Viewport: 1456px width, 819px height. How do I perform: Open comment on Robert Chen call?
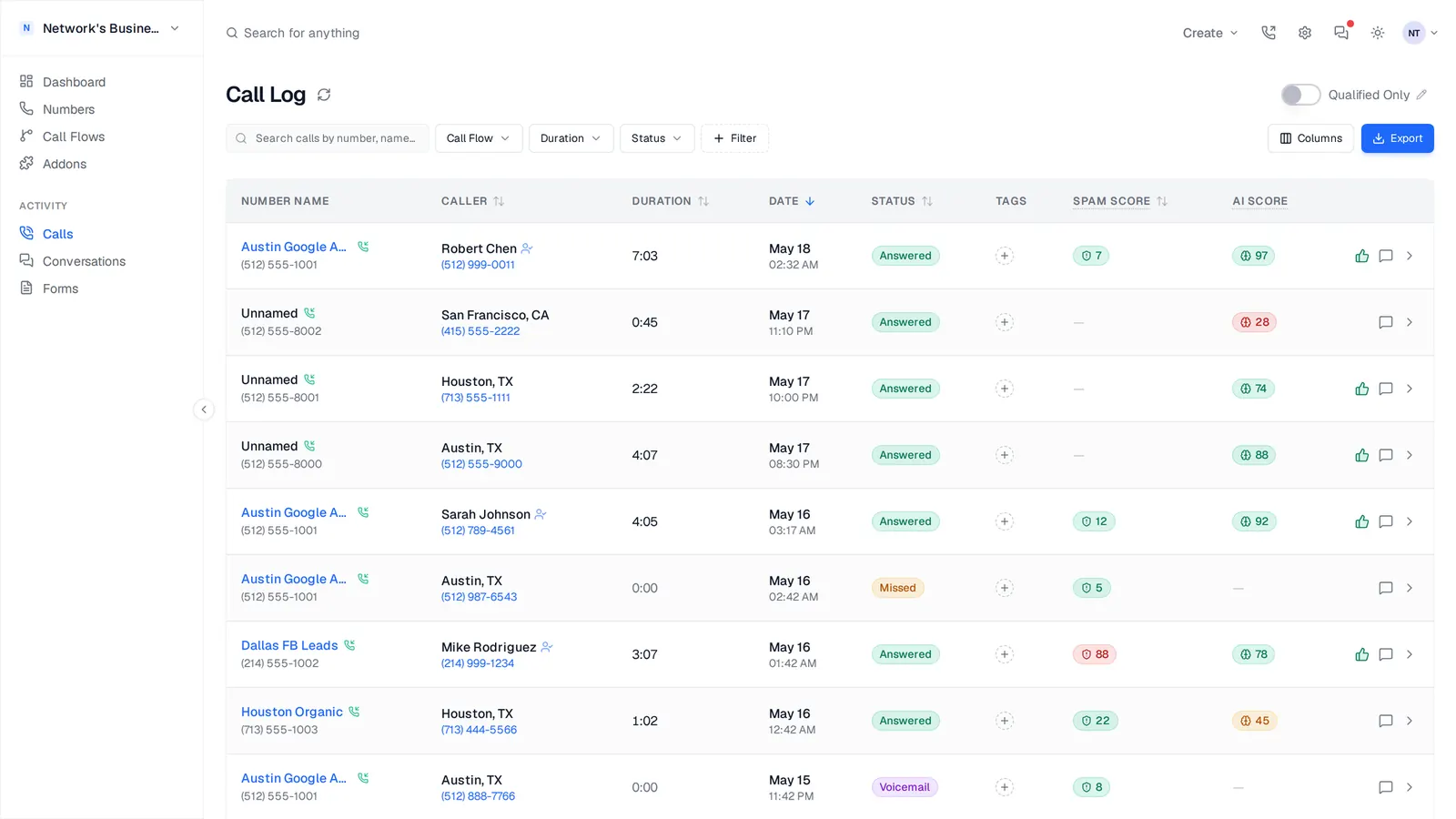tap(1386, 256)
